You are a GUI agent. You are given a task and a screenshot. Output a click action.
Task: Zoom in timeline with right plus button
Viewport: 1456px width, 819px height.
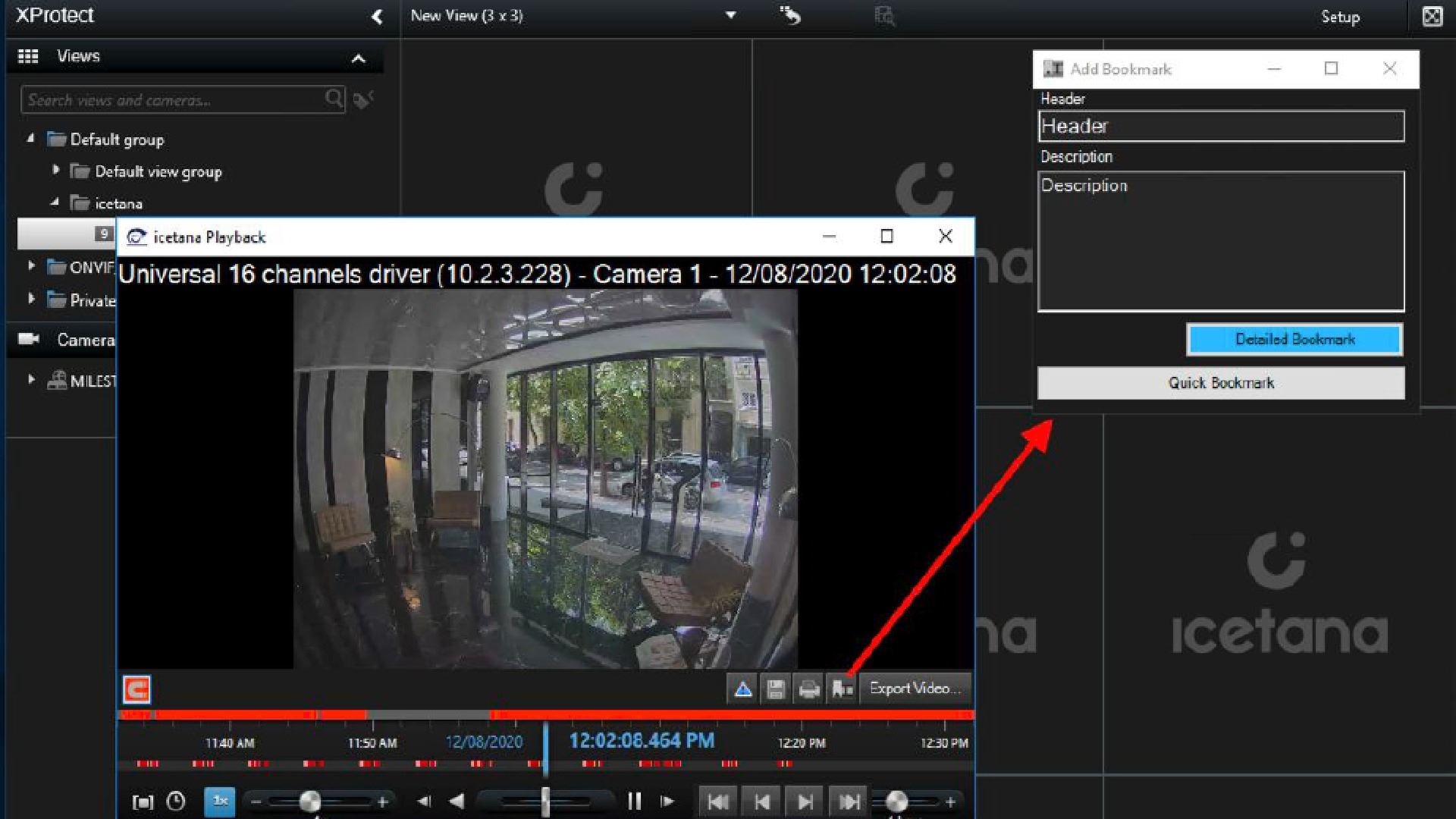(950, 802)
